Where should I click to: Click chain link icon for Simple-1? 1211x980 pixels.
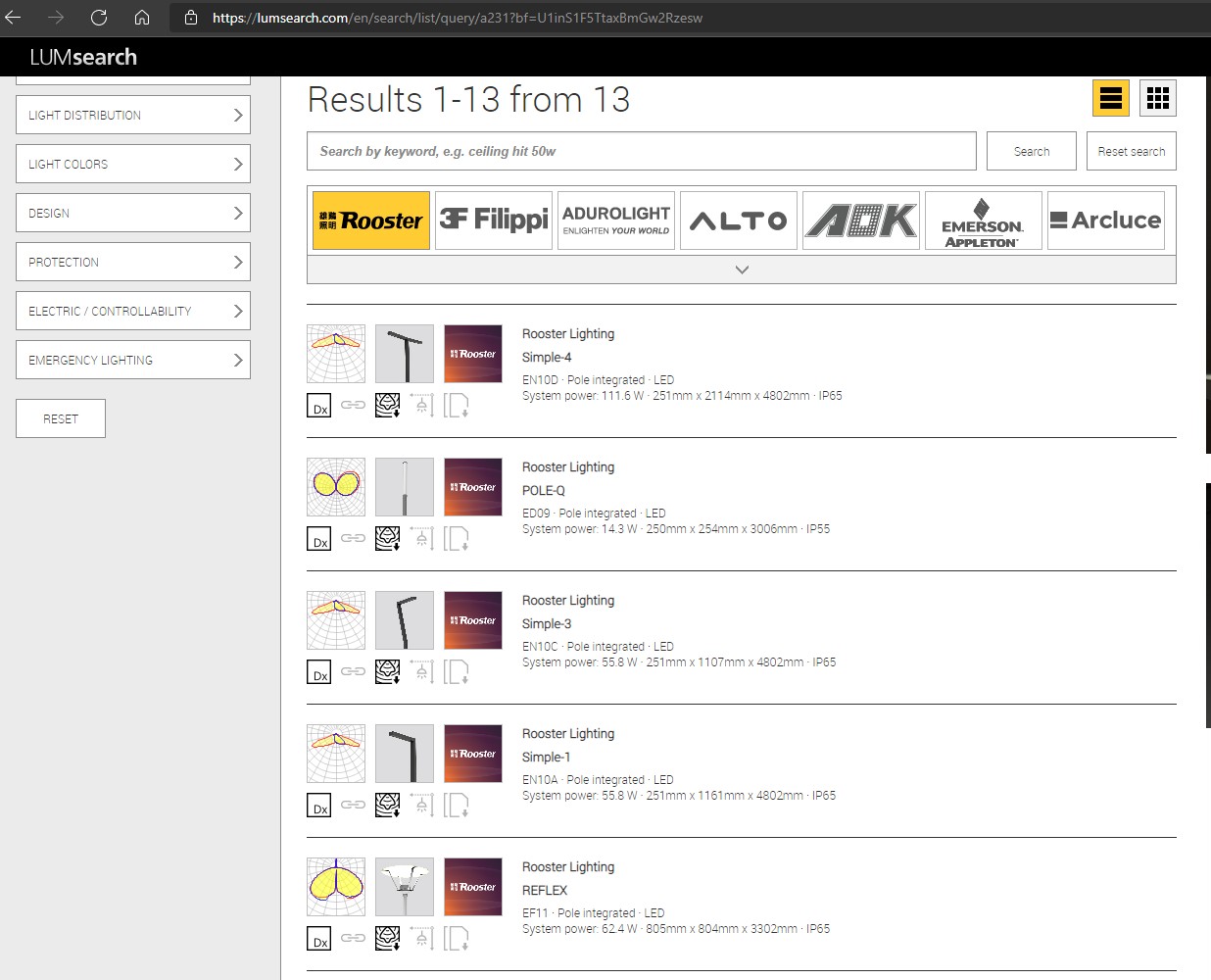(x=353, y=805)
